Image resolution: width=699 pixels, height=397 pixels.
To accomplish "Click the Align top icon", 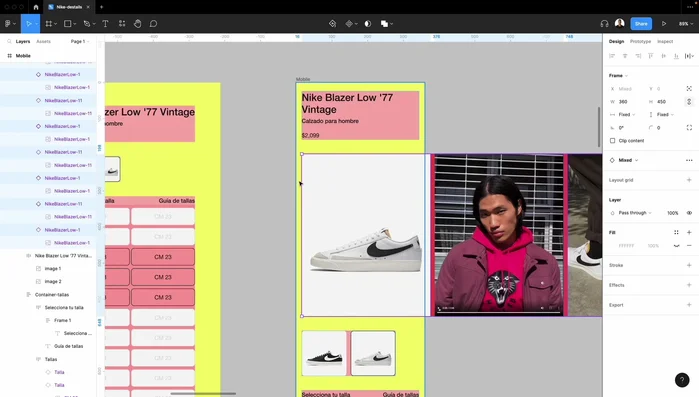I will pos(651,56).
